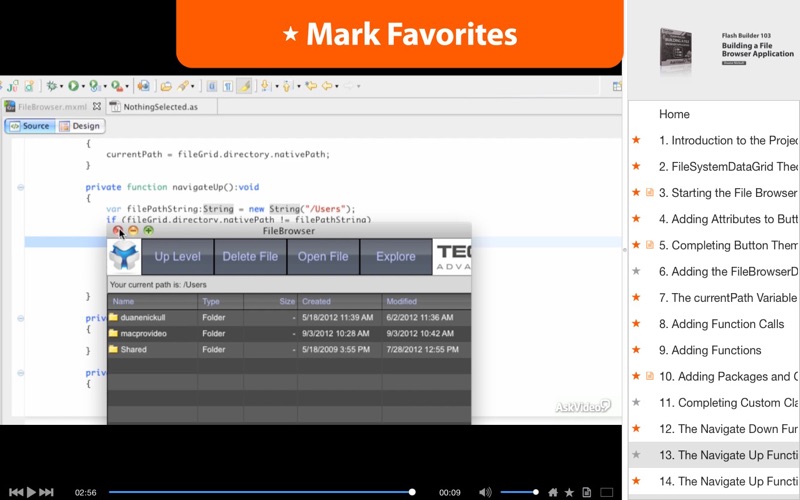Click the green Run icon
The image size is (800, 500).
pyautogui.click(x=73, y=86)
